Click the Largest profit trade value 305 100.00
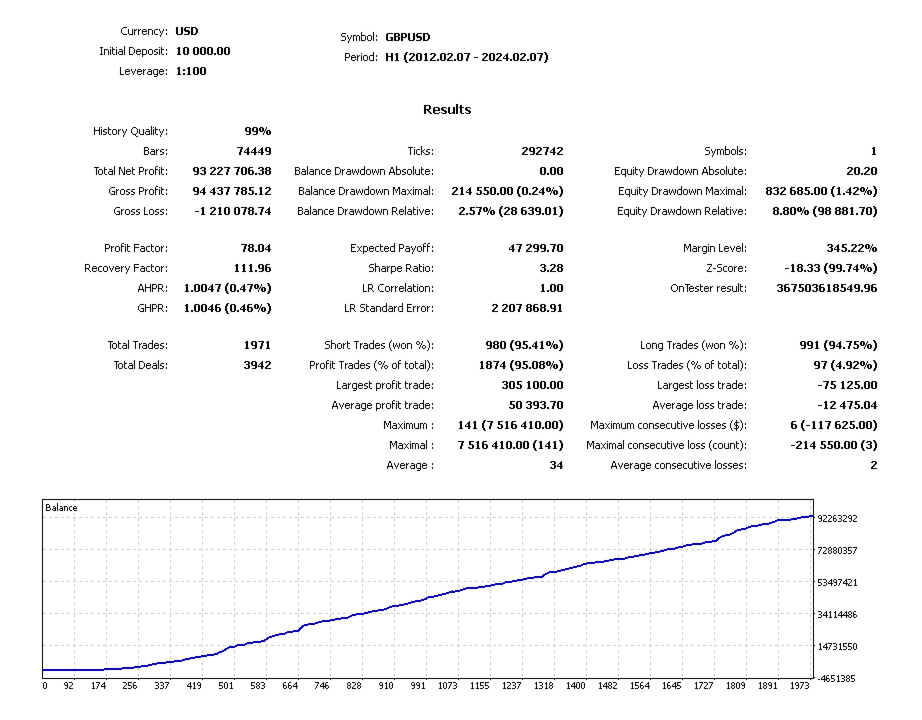This screenshot has width=922, height=720. [x=532, y=385]
